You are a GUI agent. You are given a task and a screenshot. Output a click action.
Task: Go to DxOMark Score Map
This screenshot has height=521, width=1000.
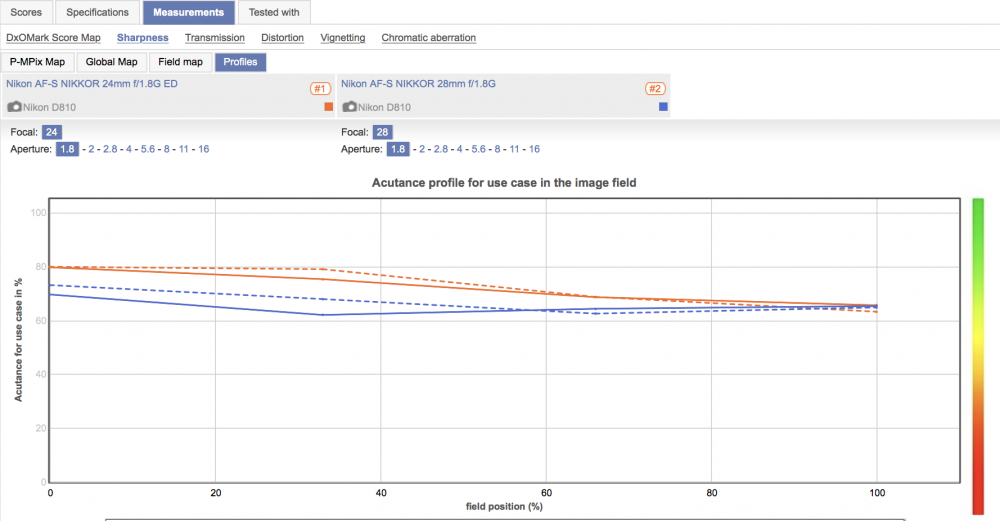click(54, 38)
